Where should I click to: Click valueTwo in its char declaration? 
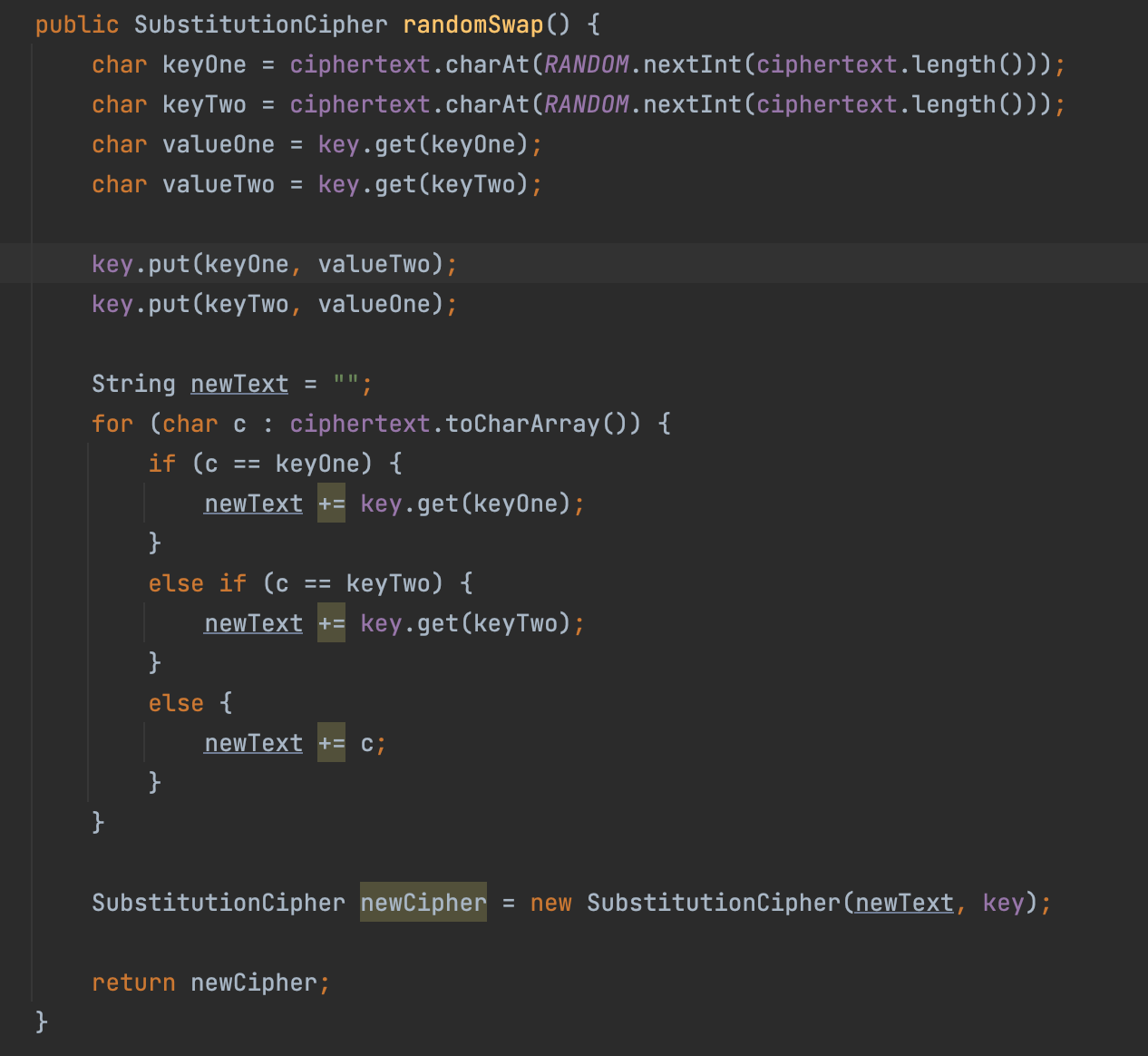(x=218, y=184)
